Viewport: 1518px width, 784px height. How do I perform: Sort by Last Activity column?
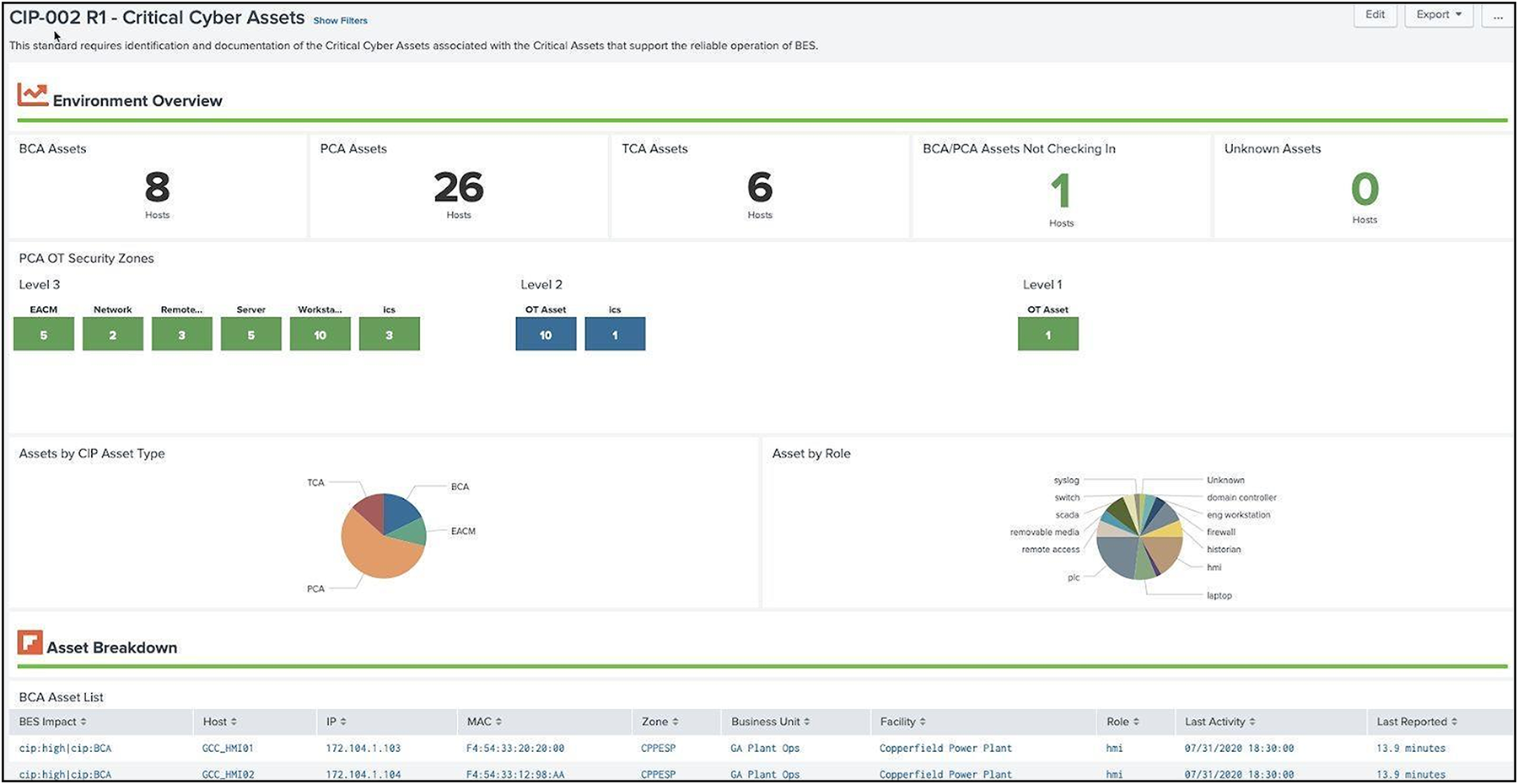click(1219, 722)
